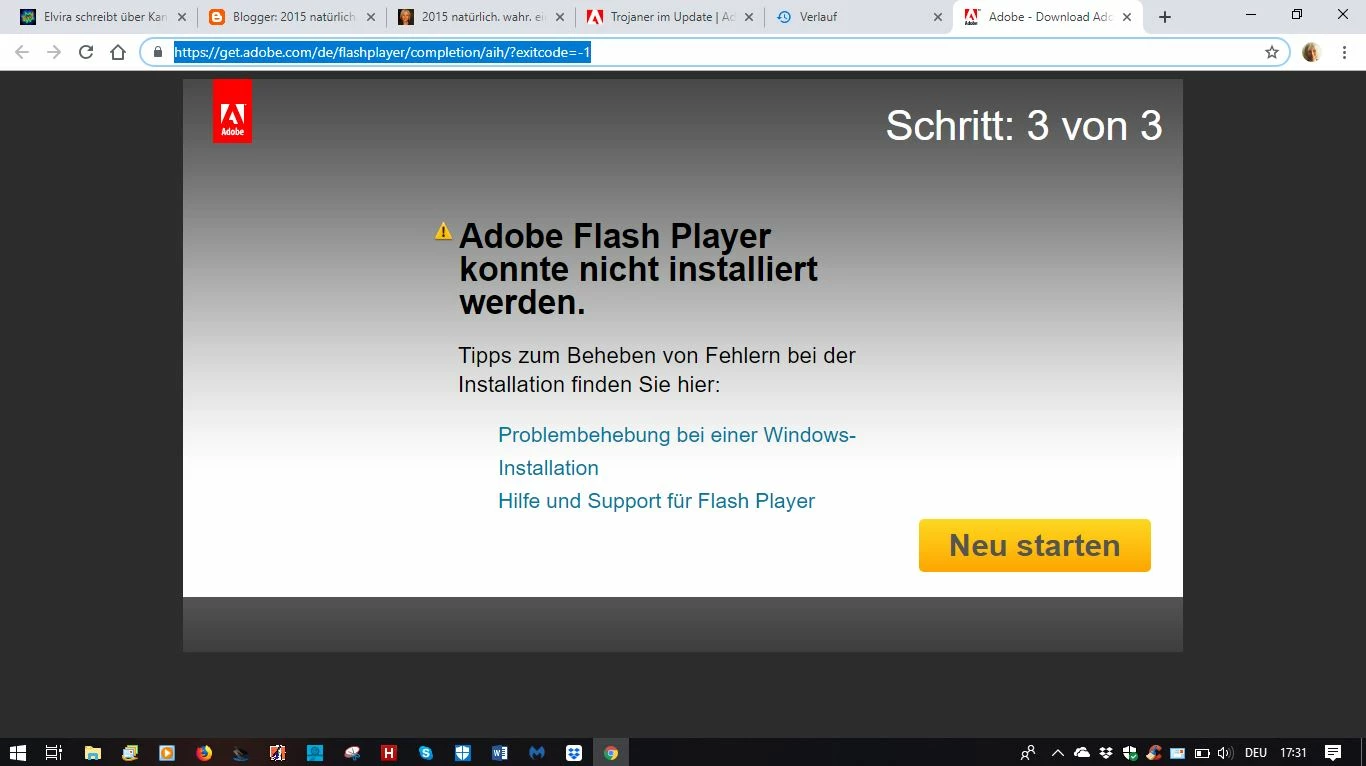The width and height of the screenshot is (1366, 766).
Task: Click the red Adobe logo on the page
Action: (232, 111)
